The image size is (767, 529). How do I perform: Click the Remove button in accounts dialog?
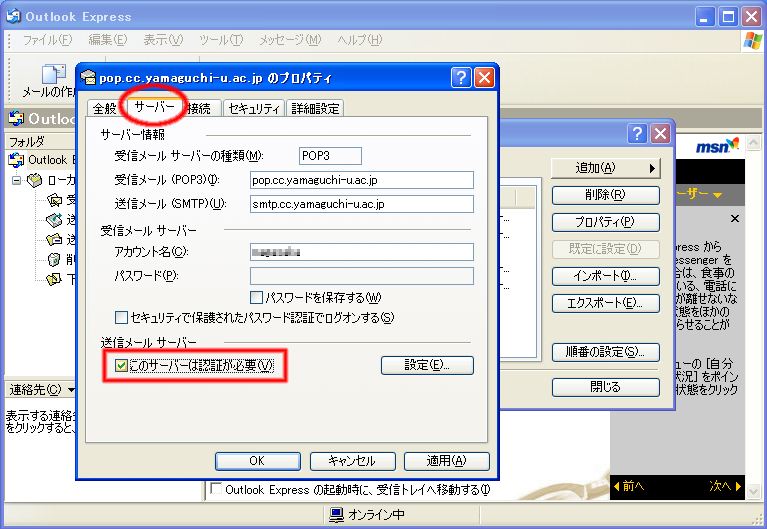[606, 195]
